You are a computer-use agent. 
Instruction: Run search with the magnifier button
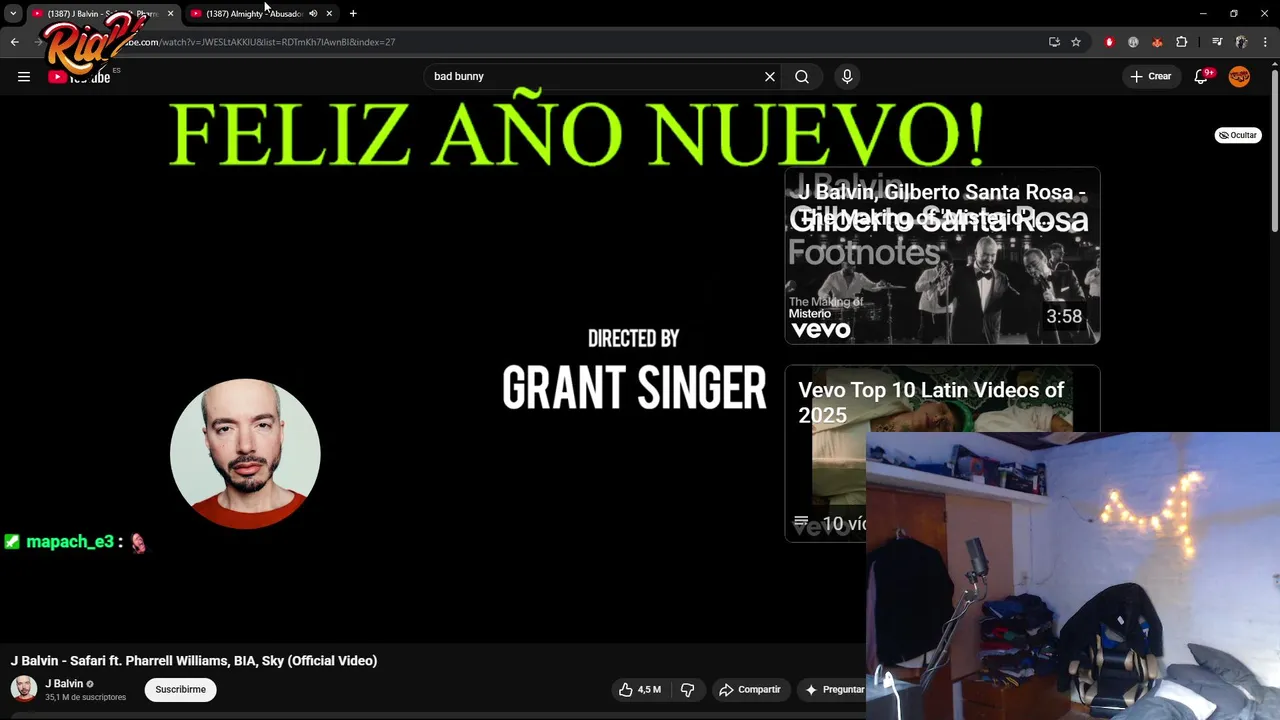[x=802, y=76]
